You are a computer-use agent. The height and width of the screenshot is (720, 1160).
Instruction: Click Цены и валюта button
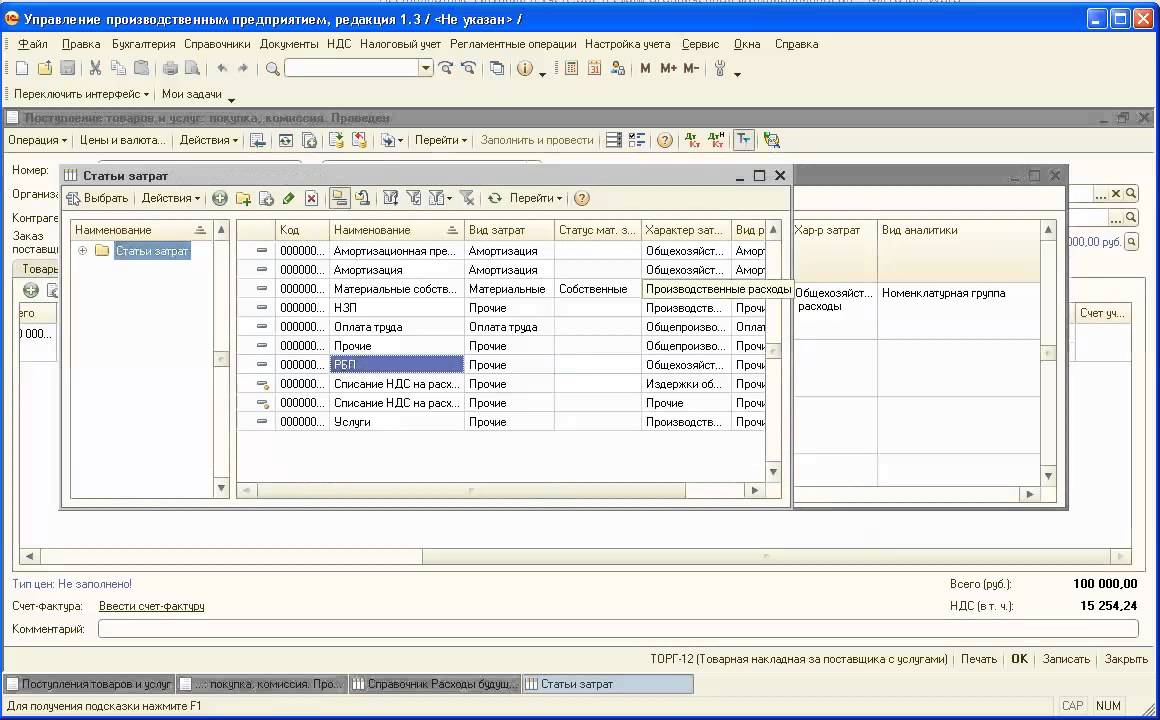pyautogui.click(x=123, y=140)
